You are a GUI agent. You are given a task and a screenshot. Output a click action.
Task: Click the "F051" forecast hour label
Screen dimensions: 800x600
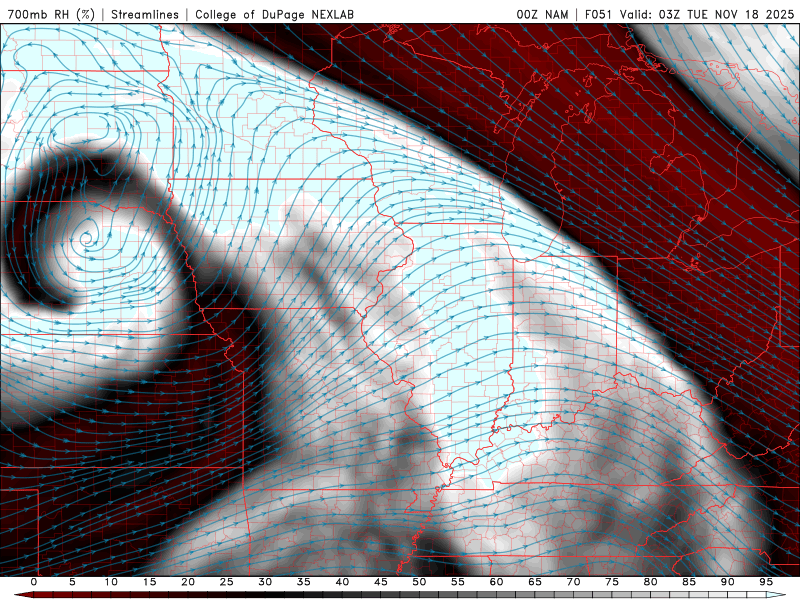599,14
